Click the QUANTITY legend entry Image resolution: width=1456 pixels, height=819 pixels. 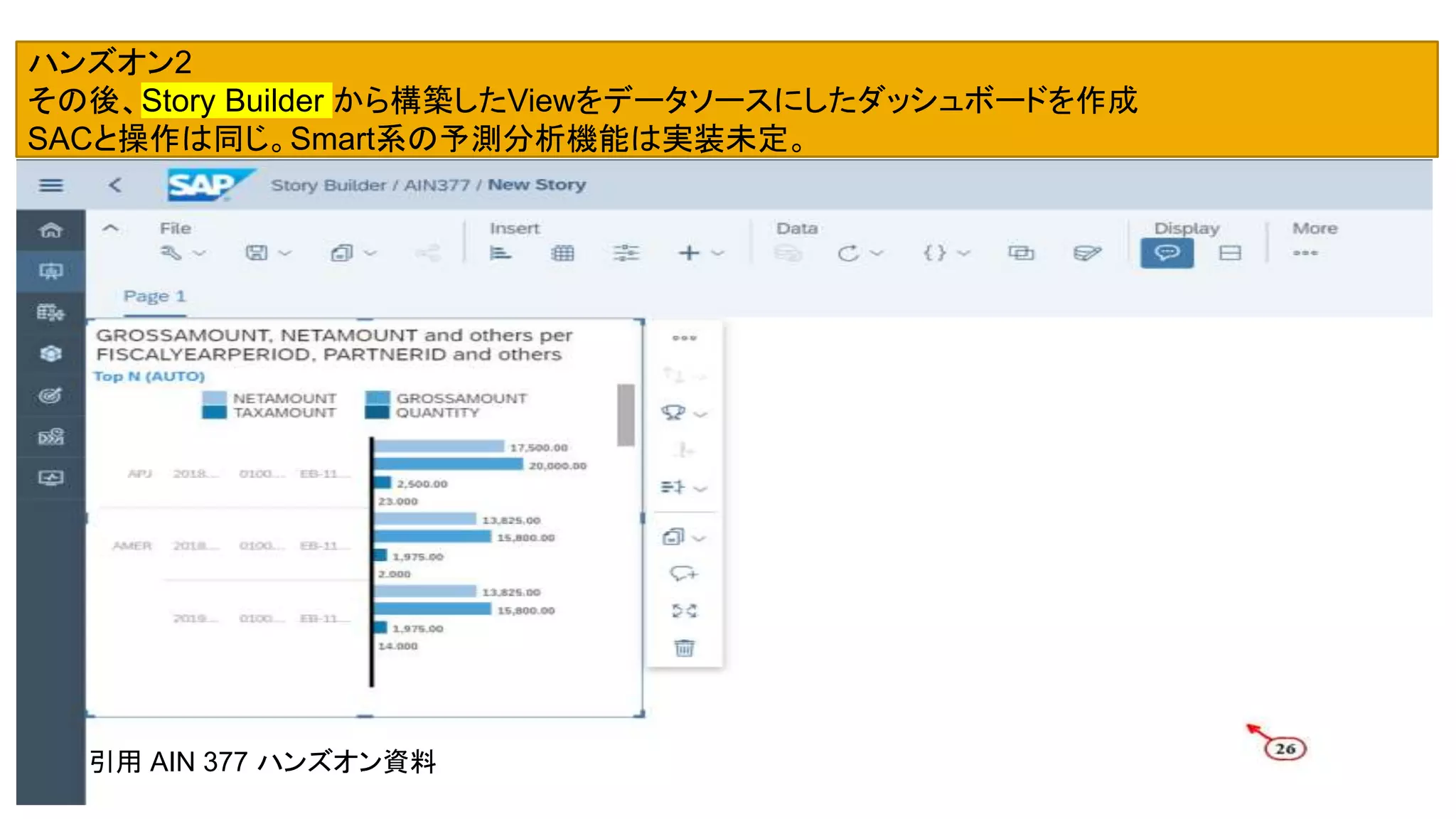click(x=422, y=412)
